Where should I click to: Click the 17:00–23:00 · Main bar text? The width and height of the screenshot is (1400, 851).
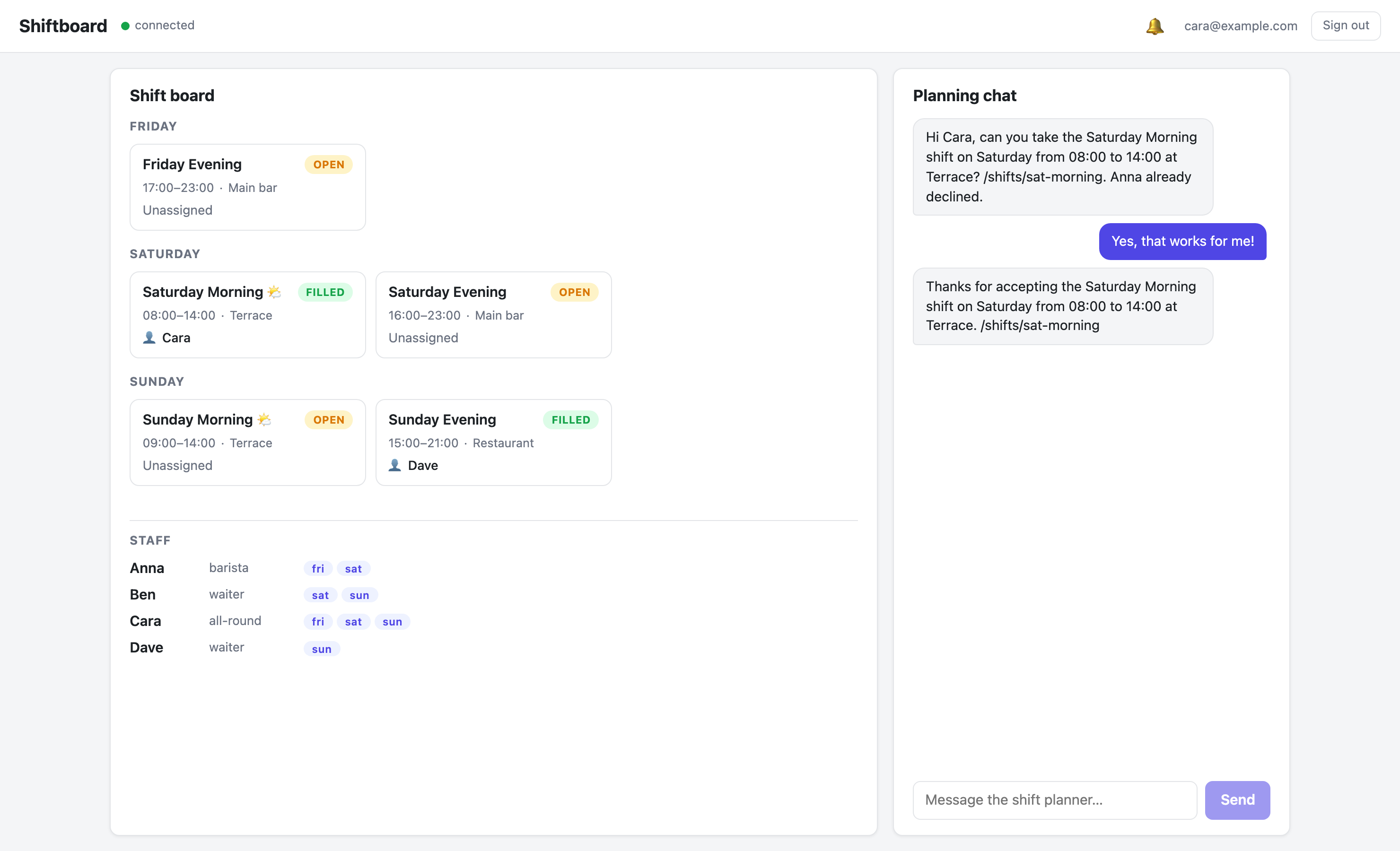pyautogui.click(x=210, y=188)
